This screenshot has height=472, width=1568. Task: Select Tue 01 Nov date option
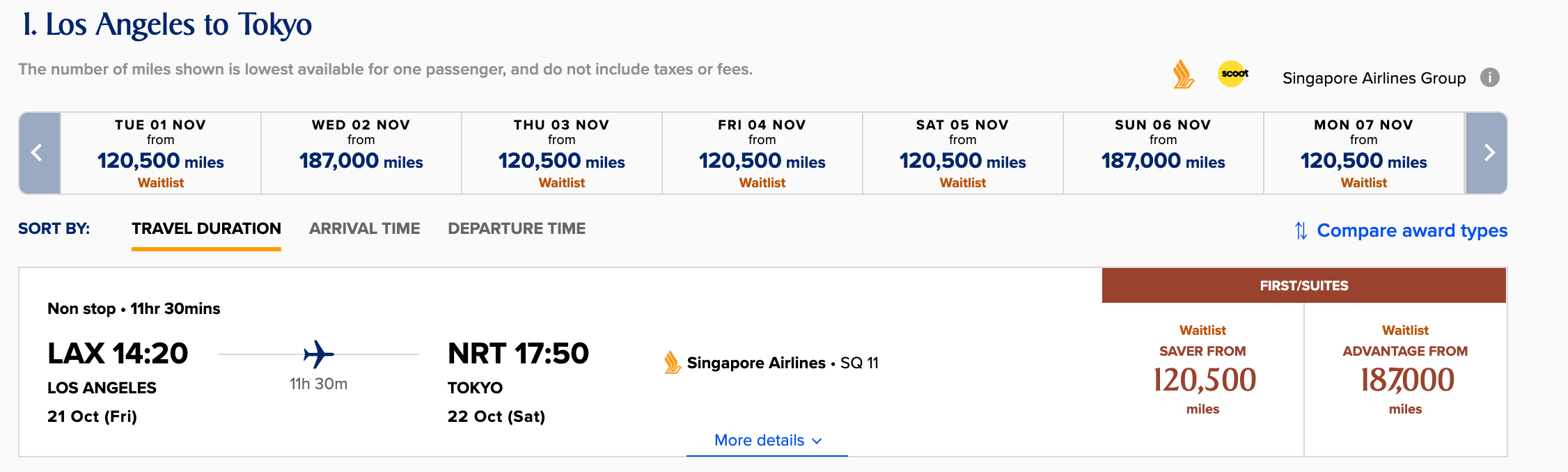point(161,153)
